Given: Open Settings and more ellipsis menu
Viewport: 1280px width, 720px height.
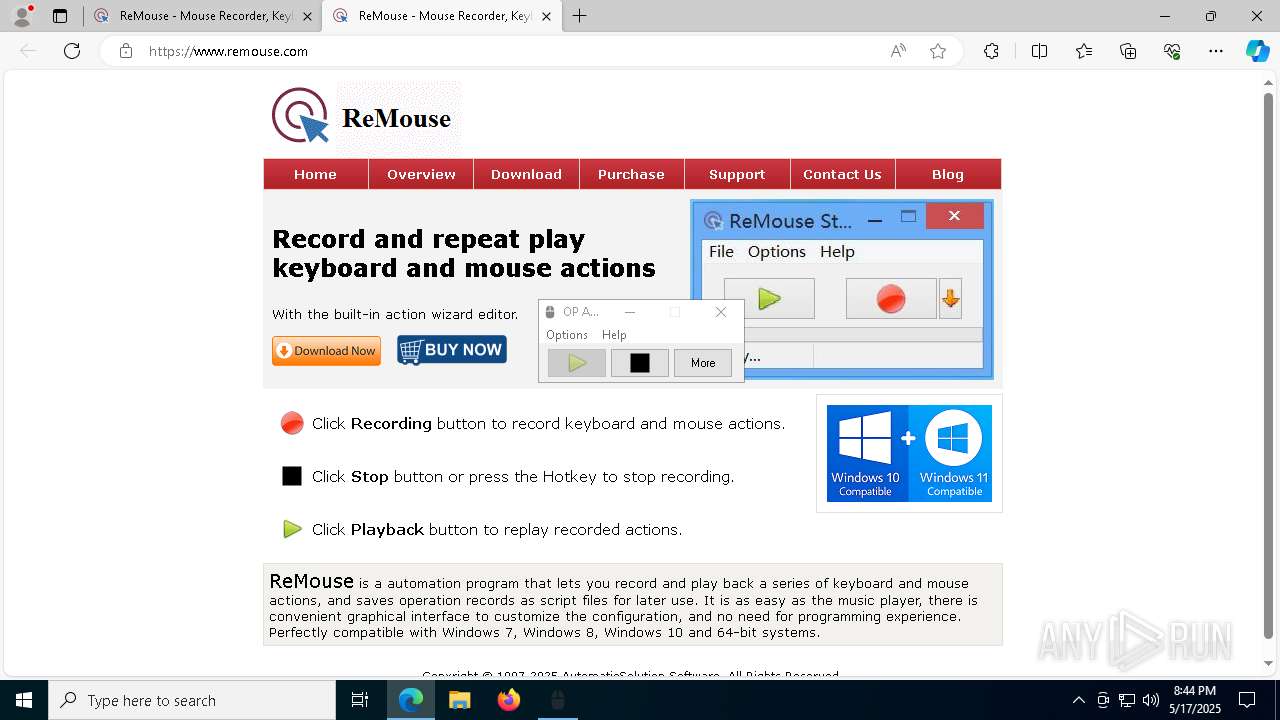Looking at the screenshot, I should (x=1216, y=51).
